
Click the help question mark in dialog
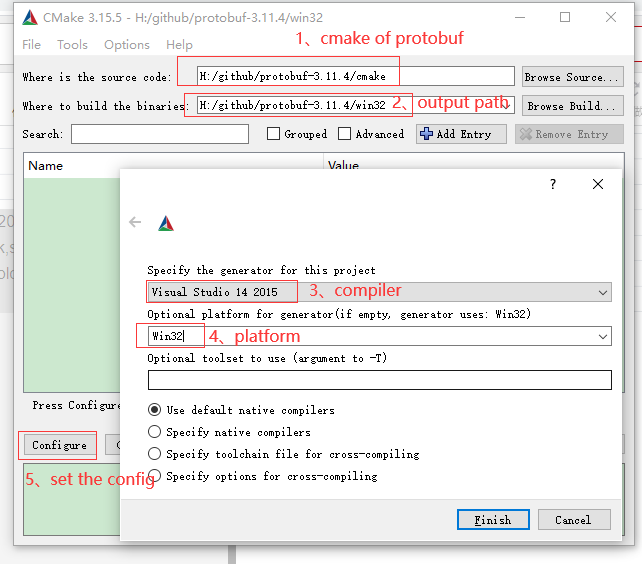coord(553,184)
